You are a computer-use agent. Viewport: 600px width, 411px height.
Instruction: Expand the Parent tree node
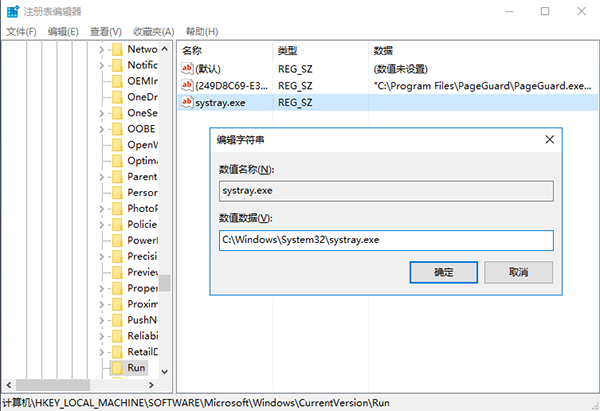click(101, 177)
